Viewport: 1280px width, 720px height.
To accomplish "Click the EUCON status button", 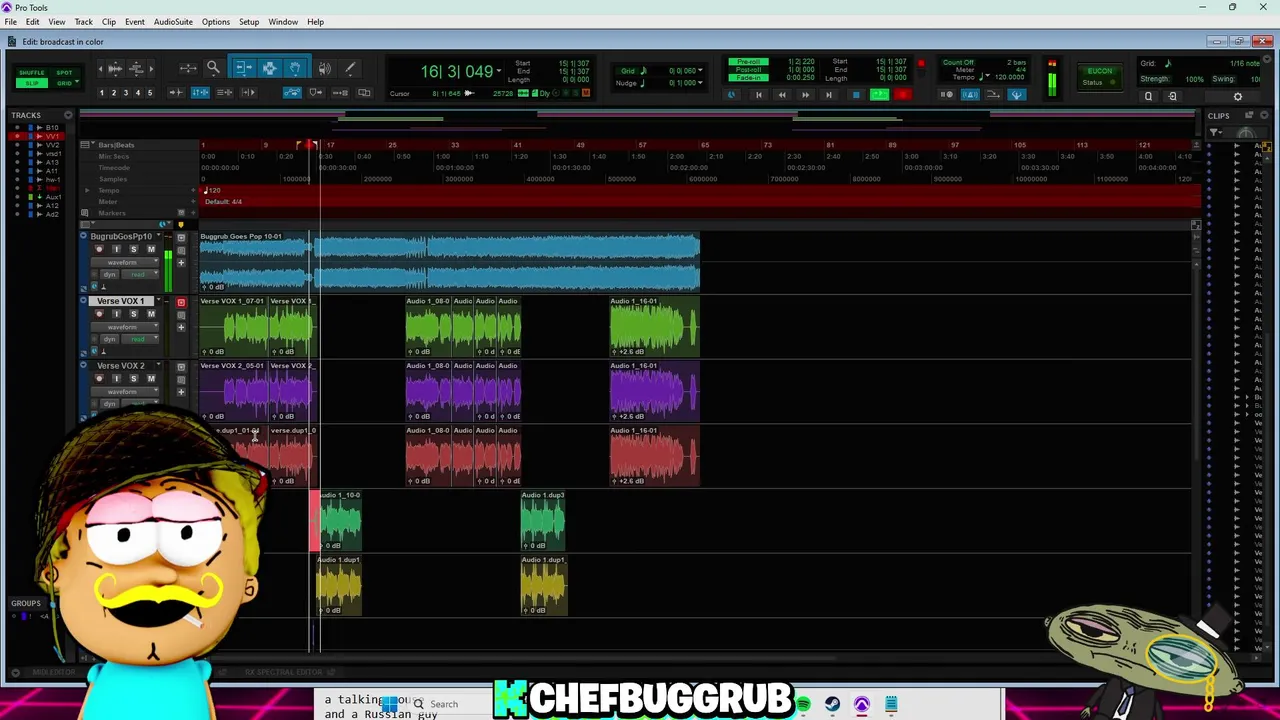I will click(x=1099, y=77).
